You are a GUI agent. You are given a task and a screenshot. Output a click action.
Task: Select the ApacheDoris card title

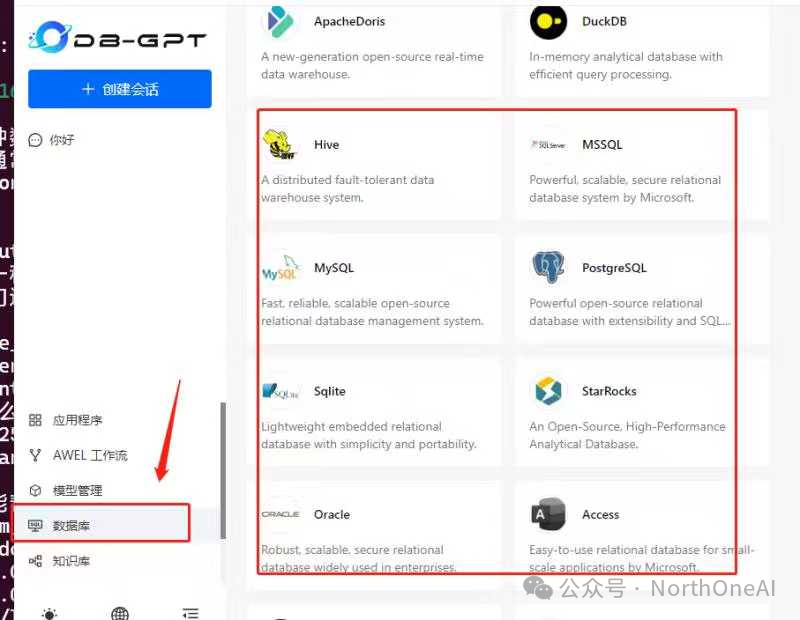(349, 21)
